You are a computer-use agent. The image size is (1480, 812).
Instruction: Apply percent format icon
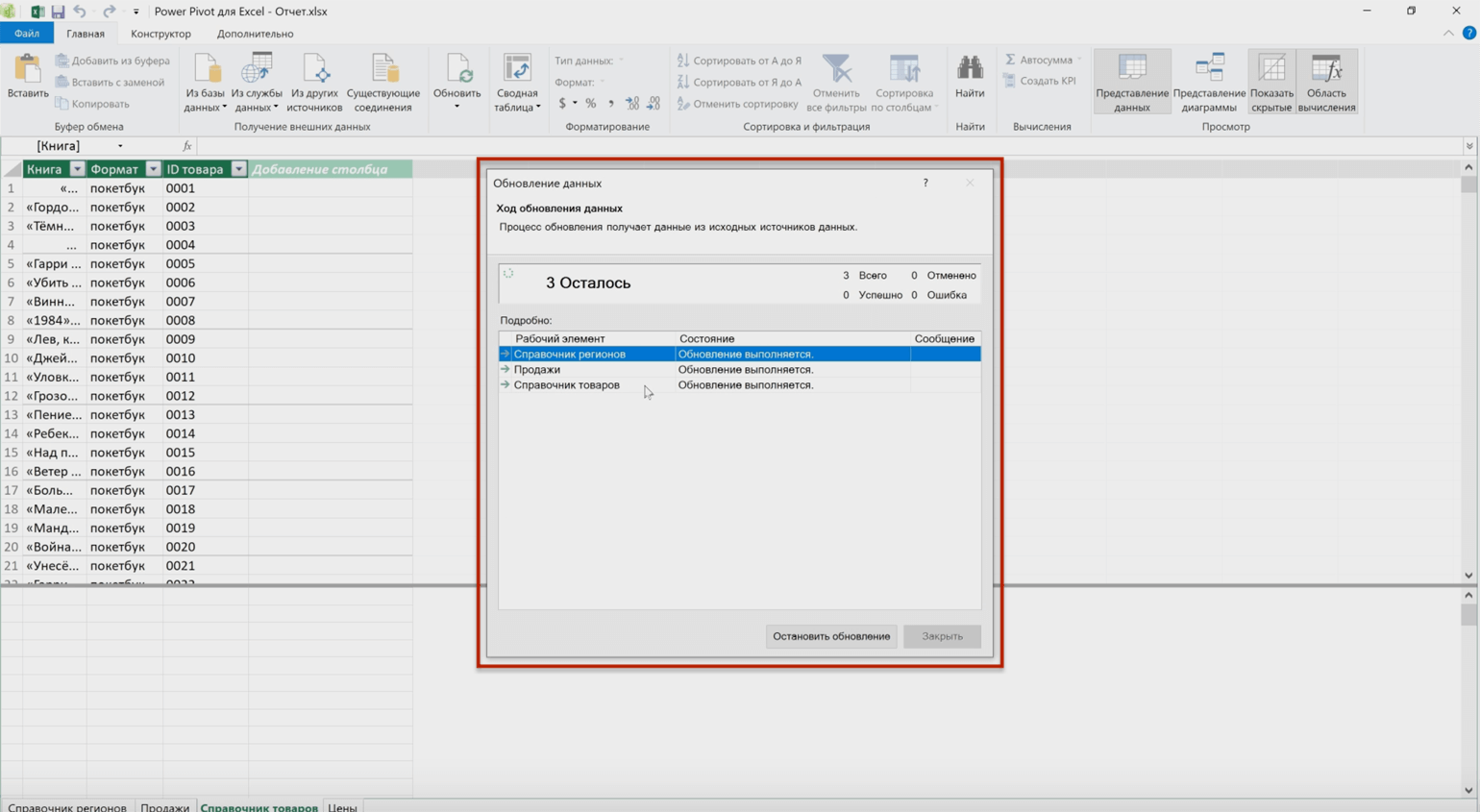coord(591,104)
